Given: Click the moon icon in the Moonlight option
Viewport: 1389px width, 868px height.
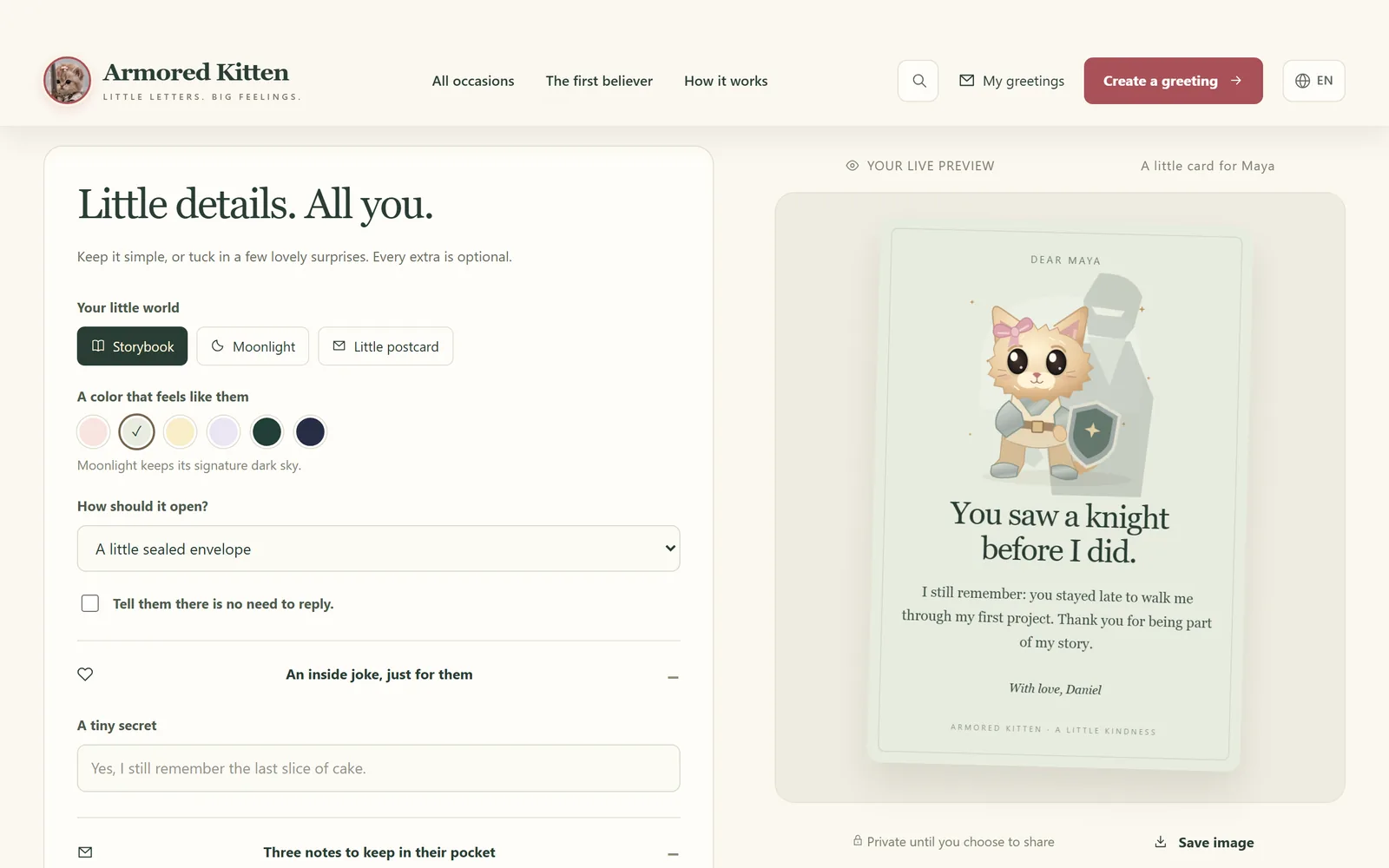Looking at the screenshot, I should (218, 345).
